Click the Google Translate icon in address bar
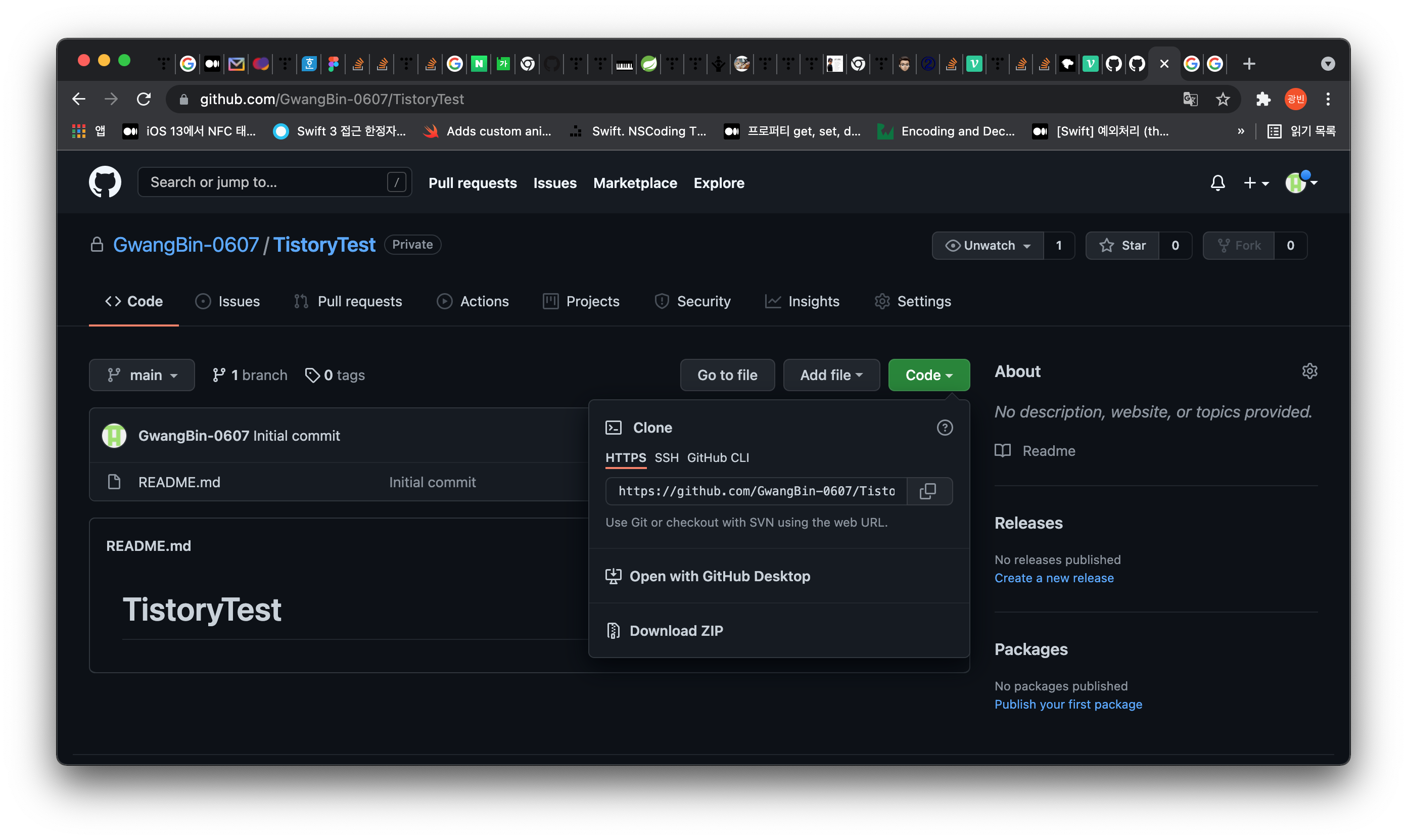Screen dimensions: 1407x840 click(x=1190, y=100)
